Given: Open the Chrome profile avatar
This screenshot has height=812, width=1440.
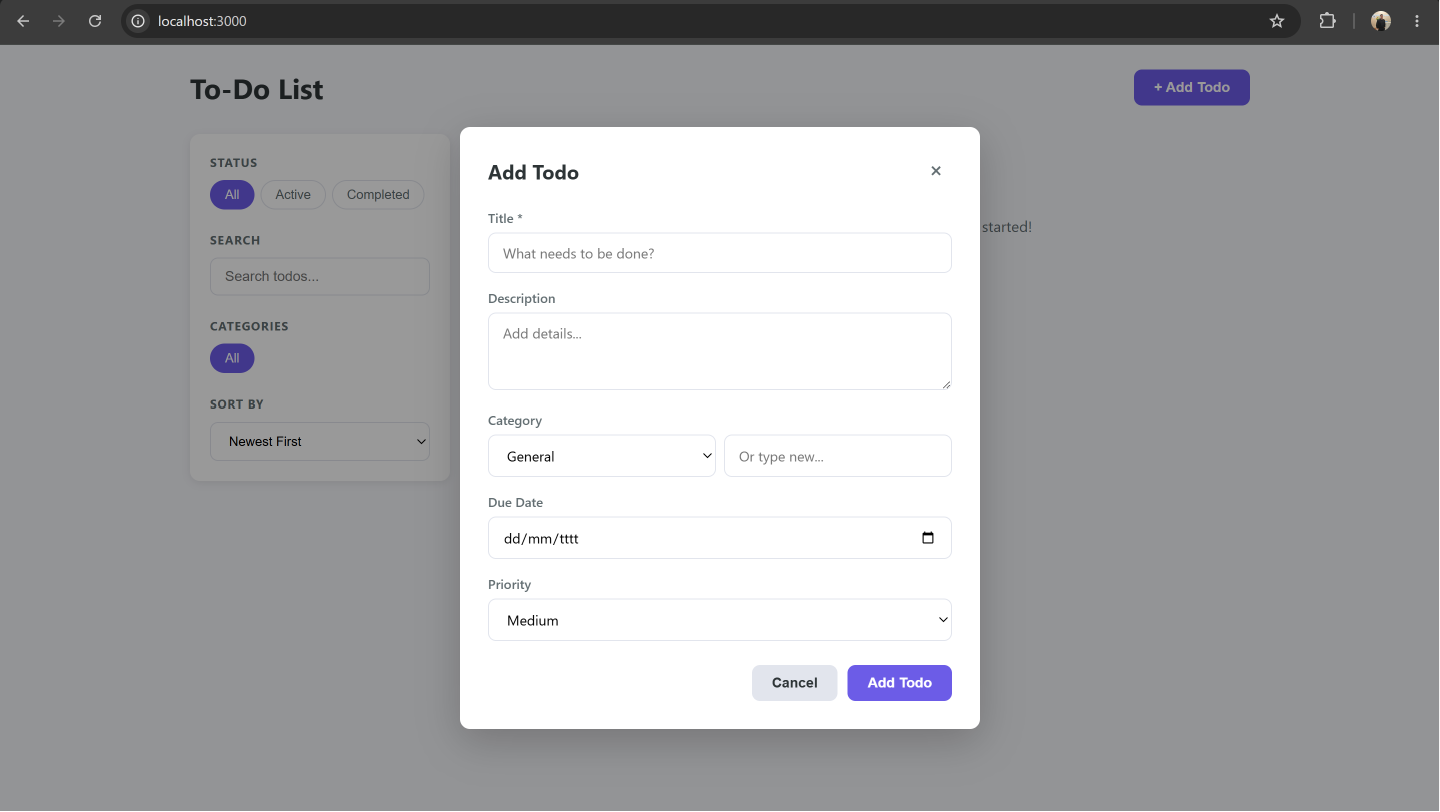Looking at the screenshot, I should 1381,21.
